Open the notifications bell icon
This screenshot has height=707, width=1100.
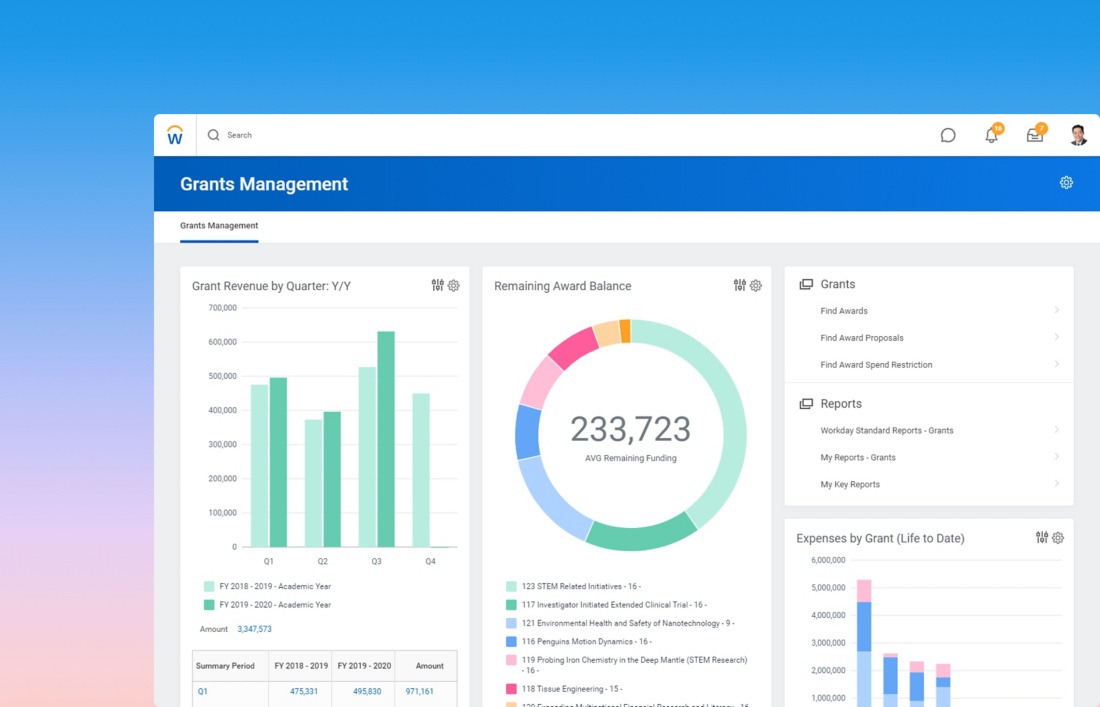[x=991, y=135]
